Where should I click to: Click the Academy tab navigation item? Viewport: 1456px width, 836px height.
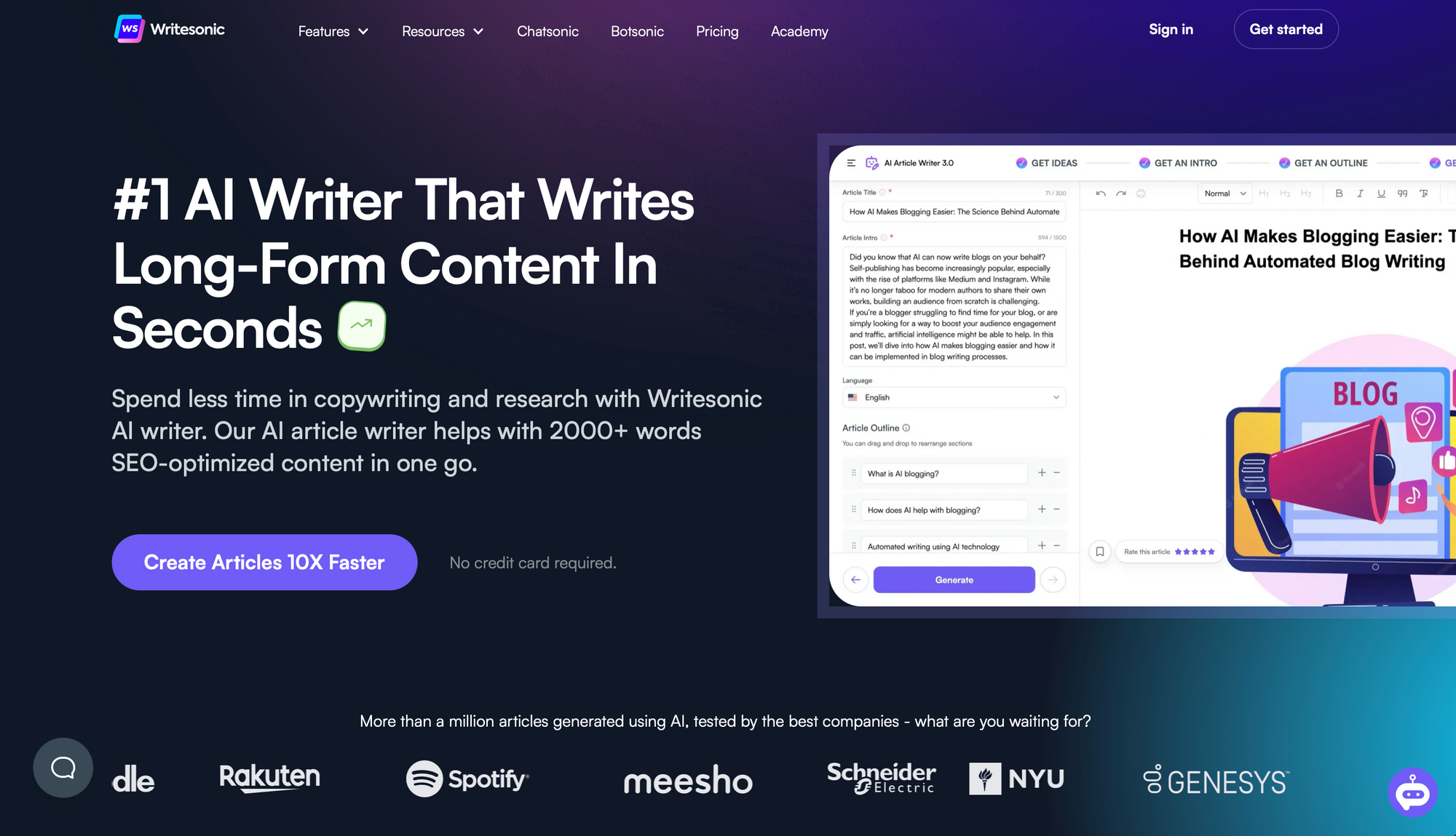[799, 30]
